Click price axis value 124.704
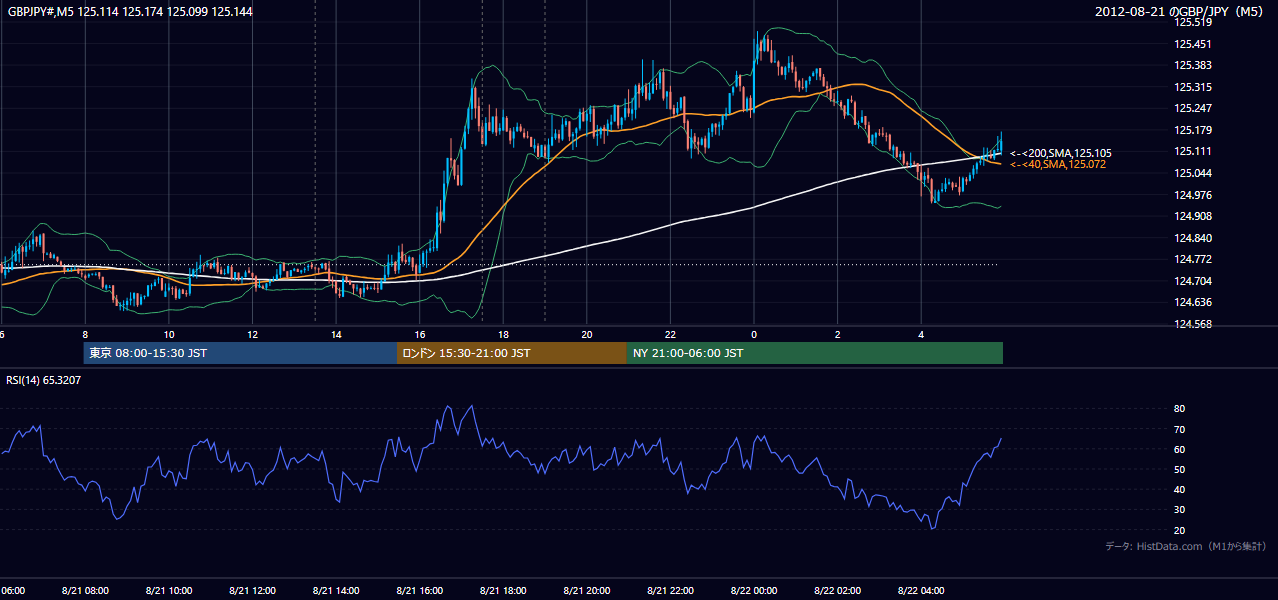1278x600 pixels. [x=1192, y=281]
